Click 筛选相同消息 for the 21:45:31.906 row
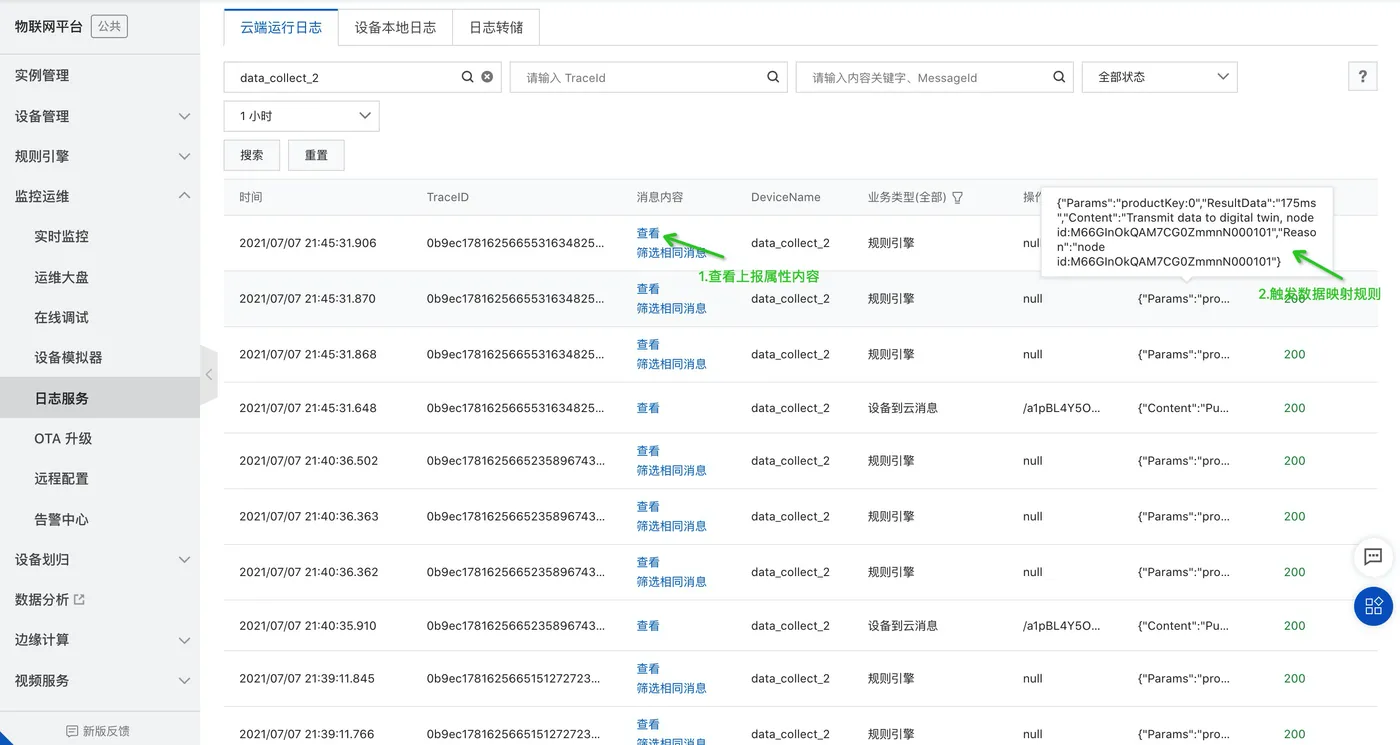This screenshot has height=745, width=1400. [x=672, y=253]
